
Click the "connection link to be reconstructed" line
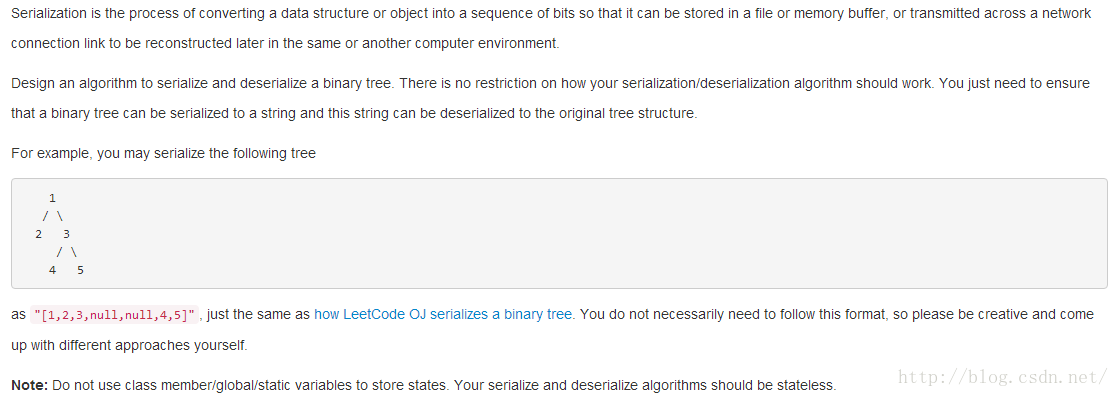(x=285, y=44)
